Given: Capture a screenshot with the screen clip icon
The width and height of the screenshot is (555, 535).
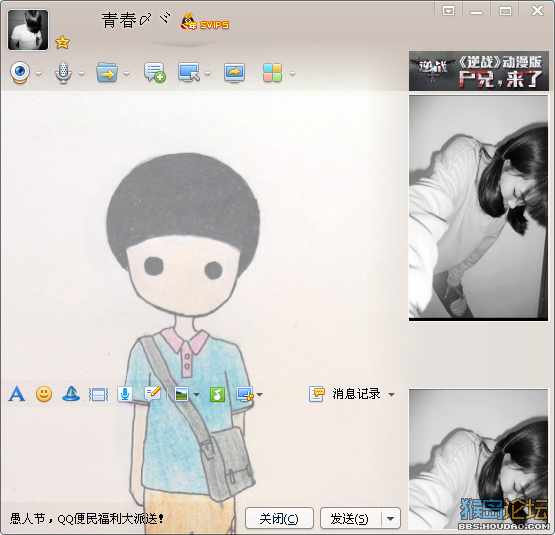Looking at the screenshot, I should coord(245,394).
